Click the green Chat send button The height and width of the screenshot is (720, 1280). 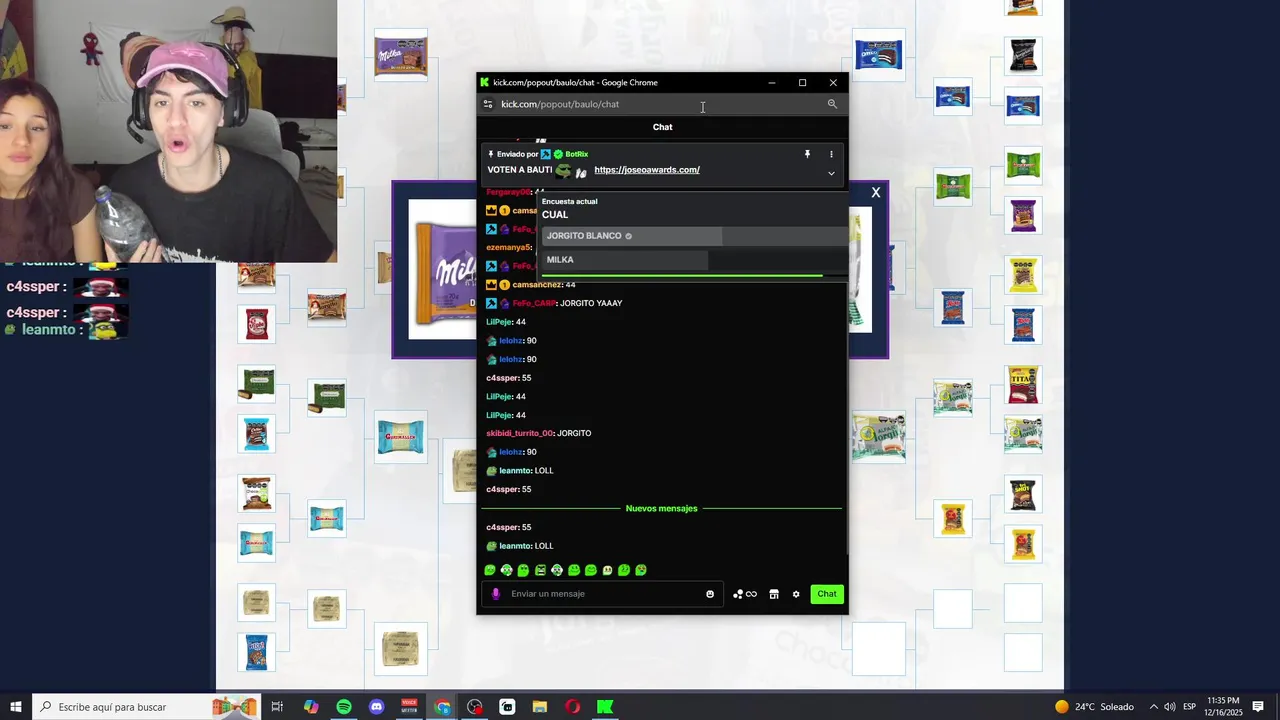(x=827, y=594)
